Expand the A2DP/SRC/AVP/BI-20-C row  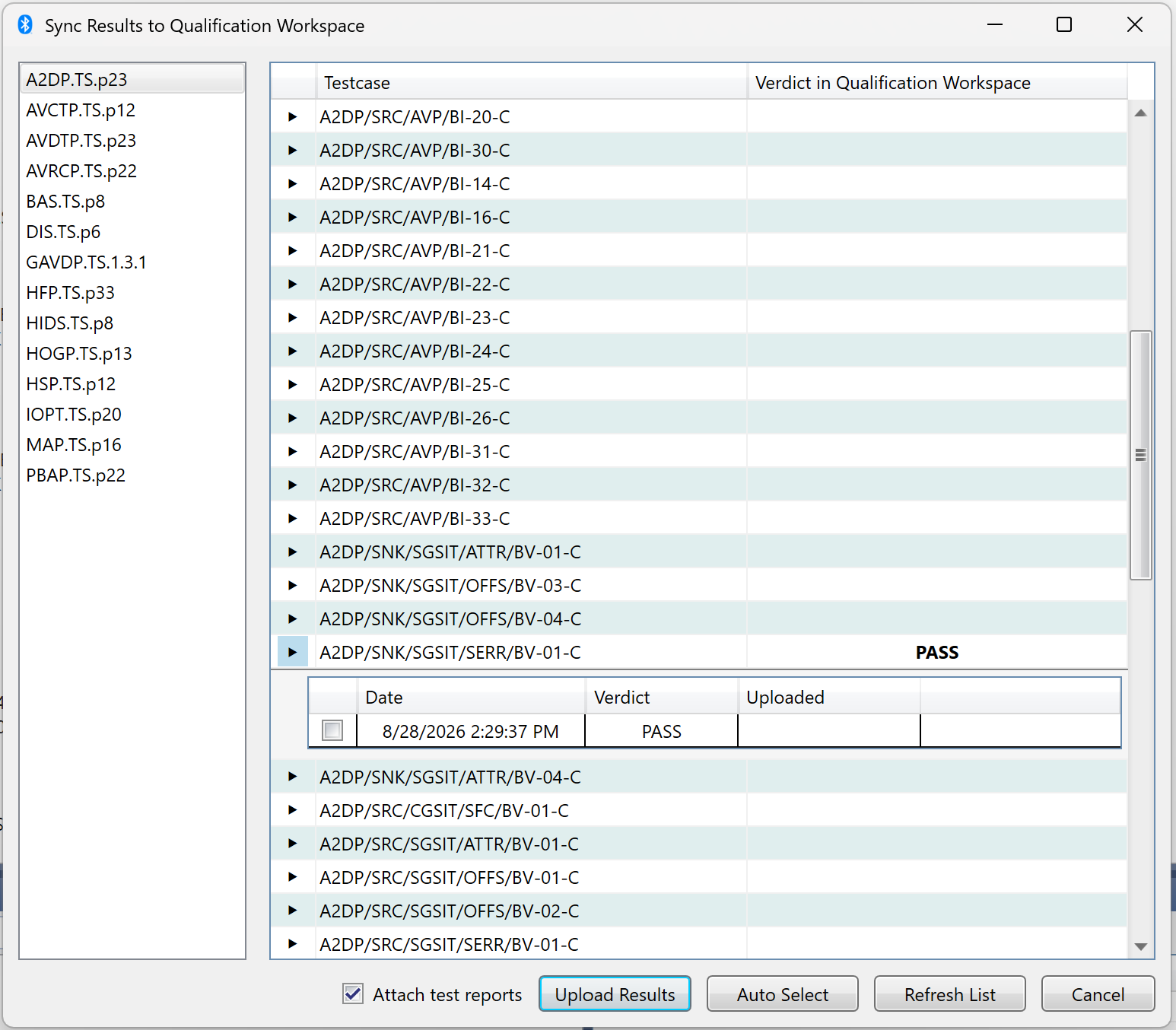[x=293, y=117]
